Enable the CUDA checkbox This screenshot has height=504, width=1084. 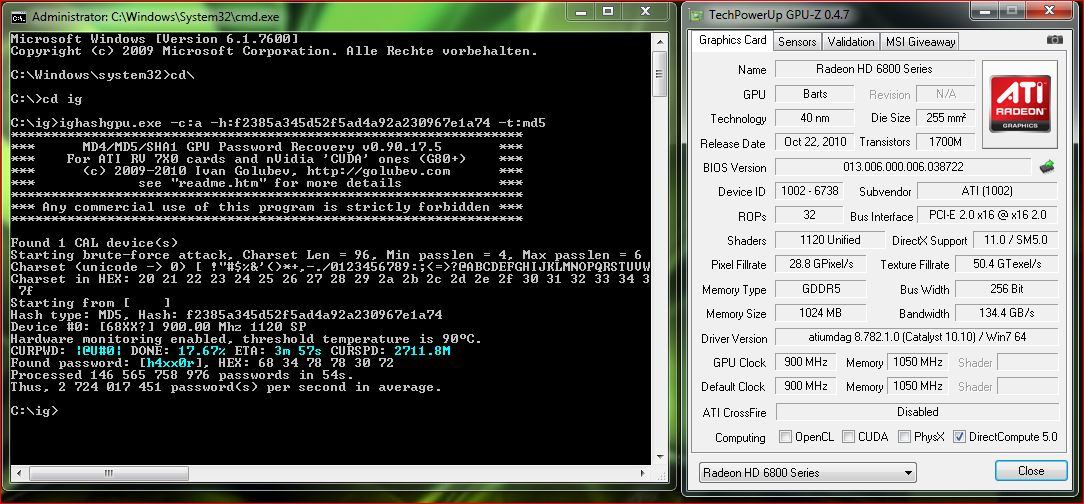tap(847, 437)
